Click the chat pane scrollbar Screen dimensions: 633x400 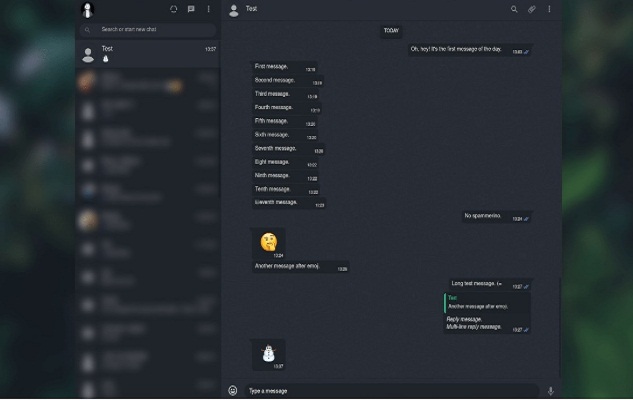tap(560, 326)
